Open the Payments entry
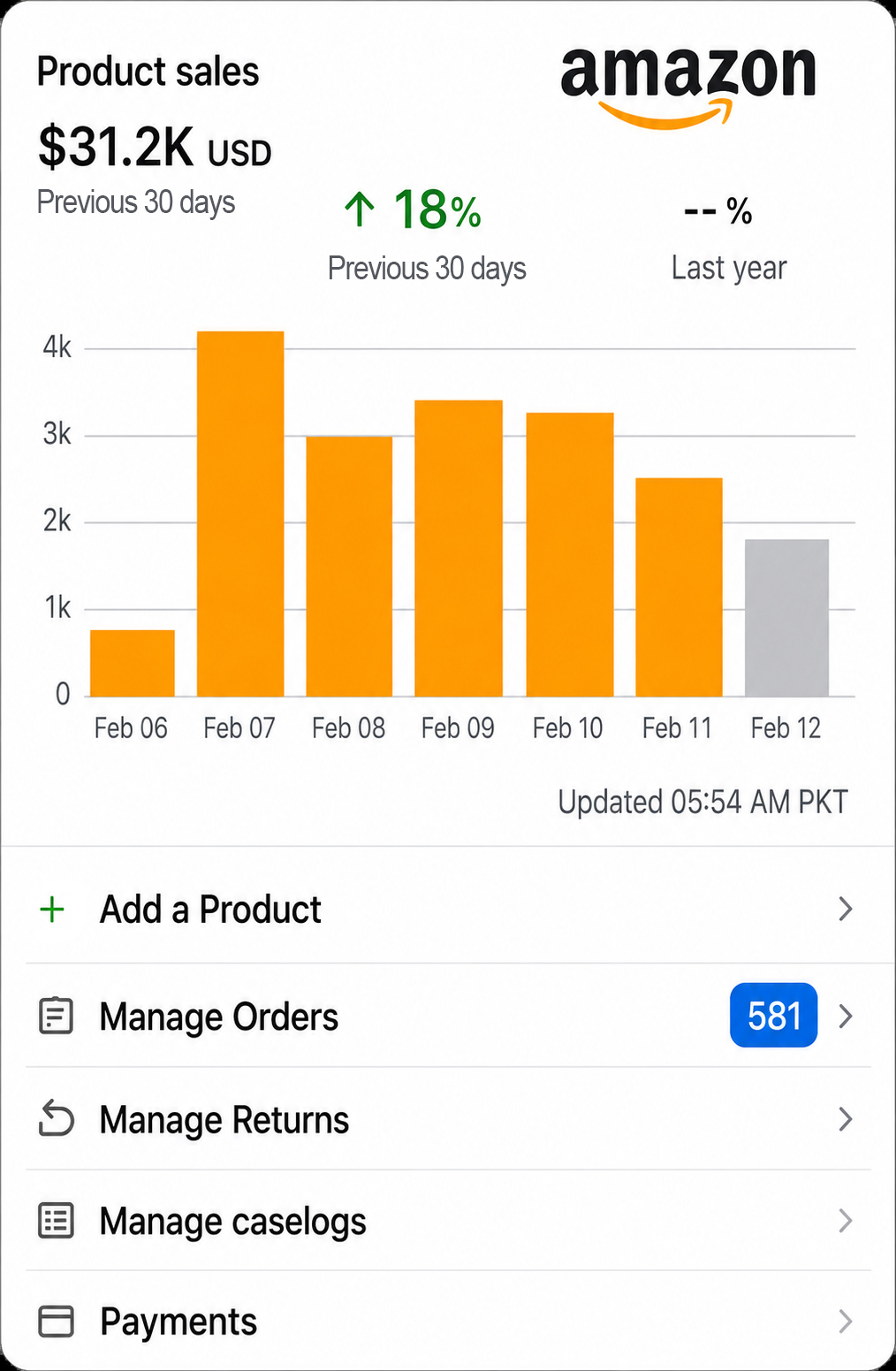This screenshot has width=896, height=1371. tap(448, 1321)
